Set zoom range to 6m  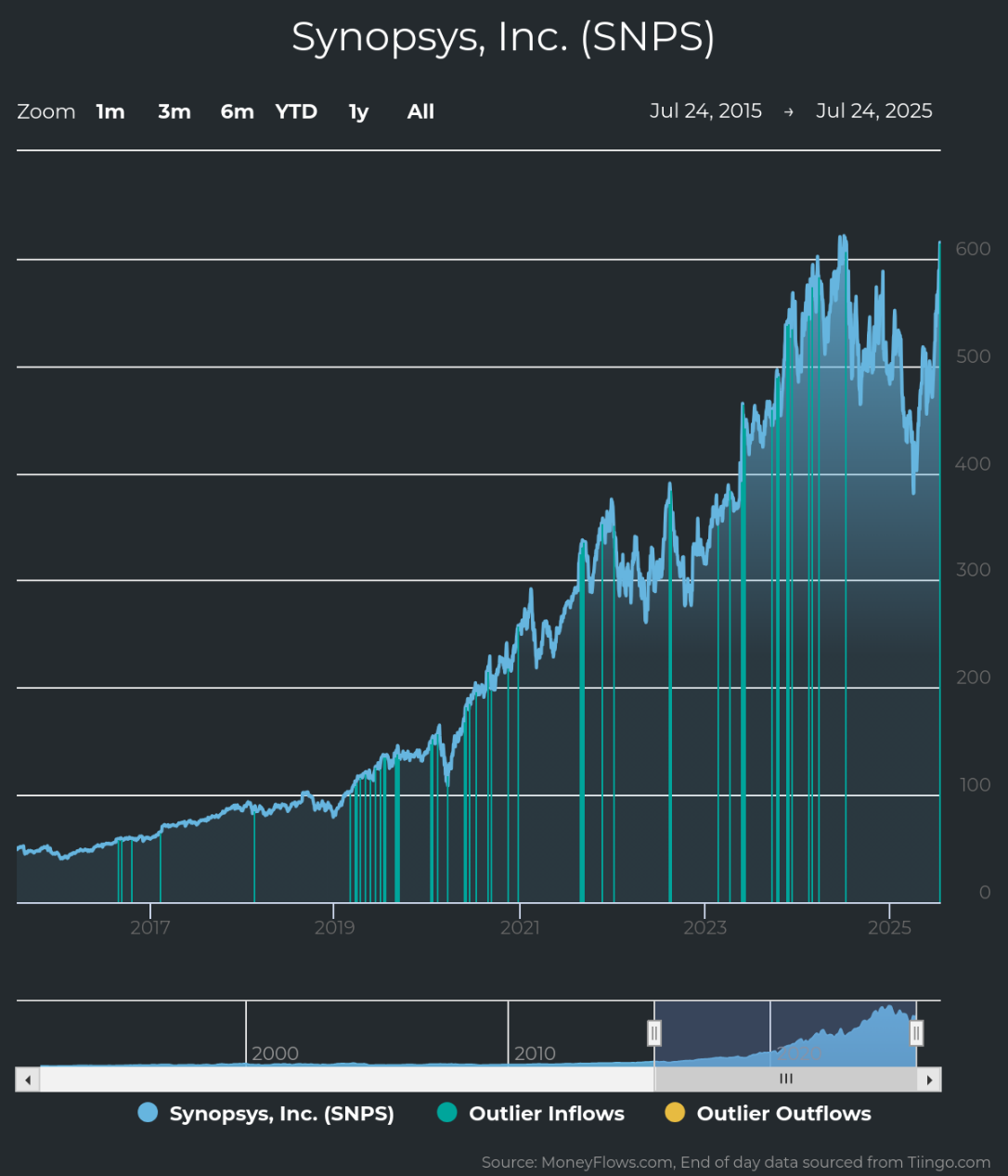point(238,111)
